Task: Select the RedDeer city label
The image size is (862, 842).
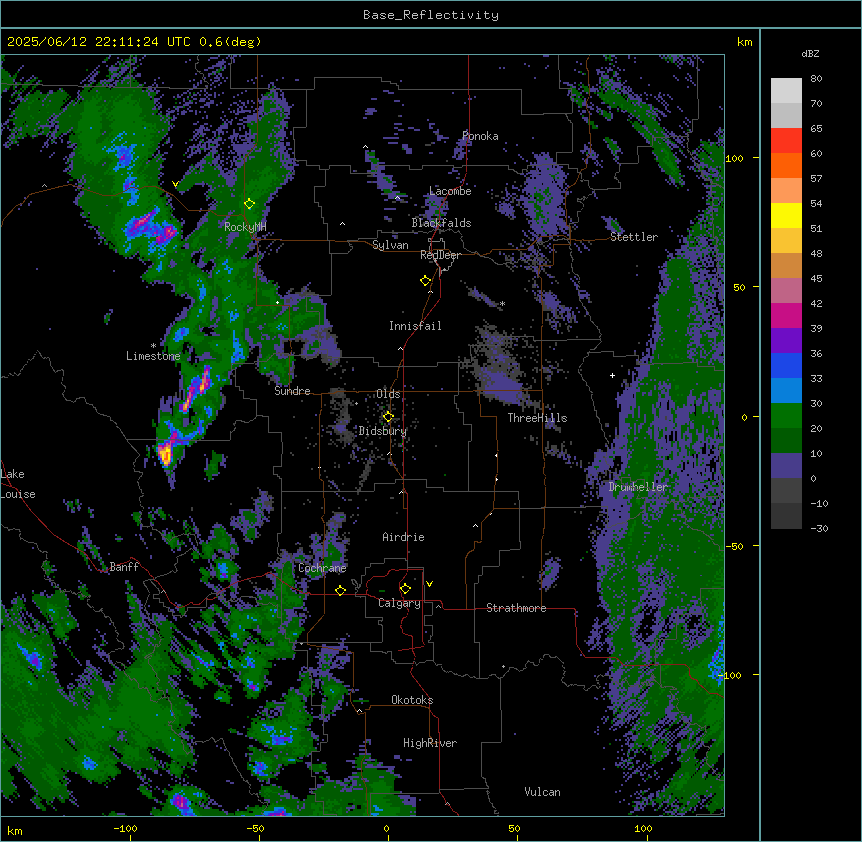Action: pos(440,255)
